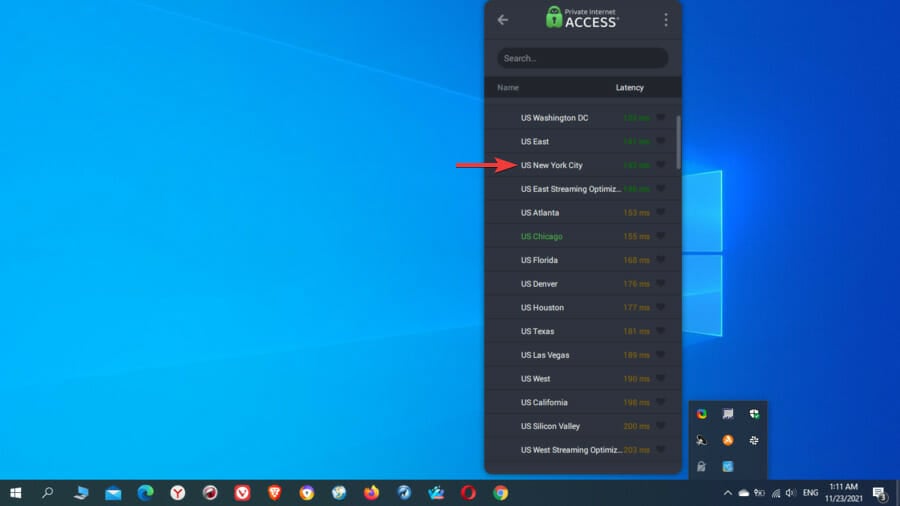This screenshot has height=506, width=900.
Task: Open the Windows Start menu
Action: tap(15, 493)
